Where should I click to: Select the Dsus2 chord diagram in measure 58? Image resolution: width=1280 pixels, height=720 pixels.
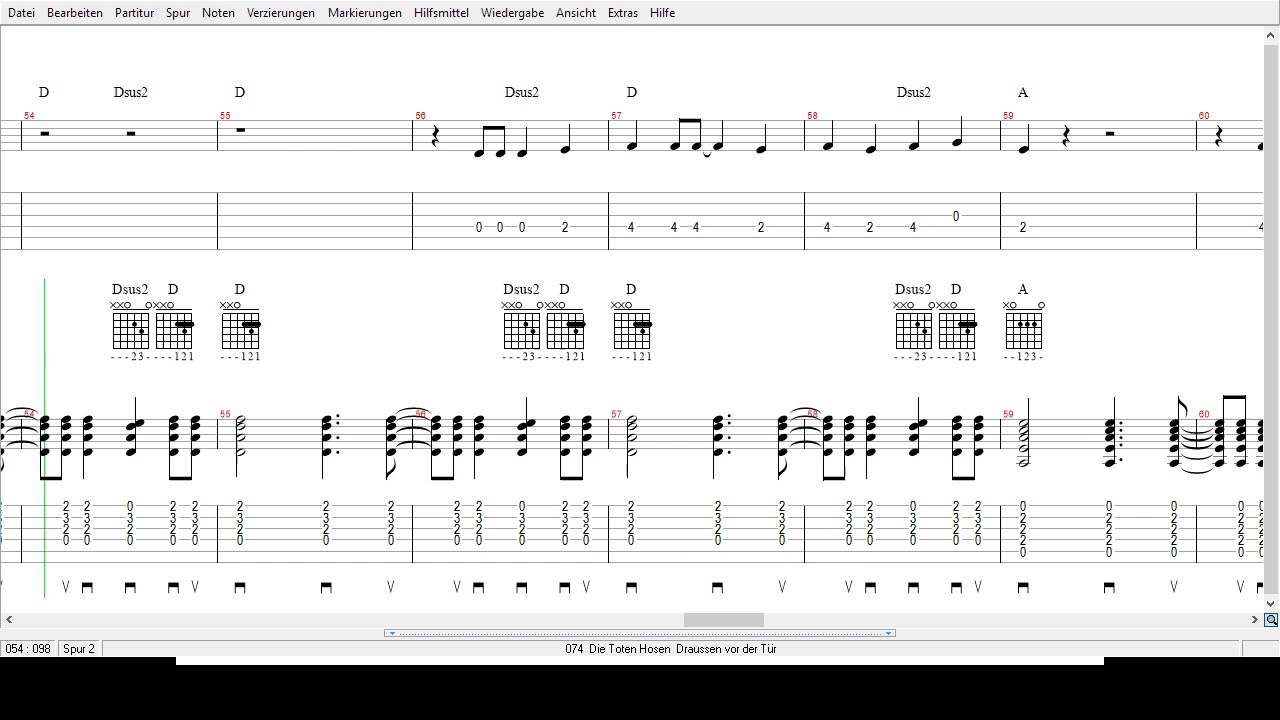point(914,330)
